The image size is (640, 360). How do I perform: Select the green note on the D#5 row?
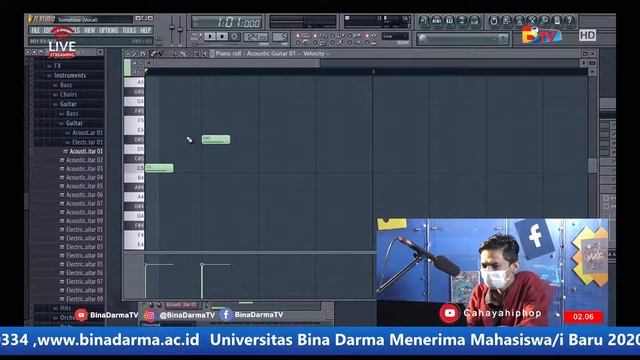216,140
